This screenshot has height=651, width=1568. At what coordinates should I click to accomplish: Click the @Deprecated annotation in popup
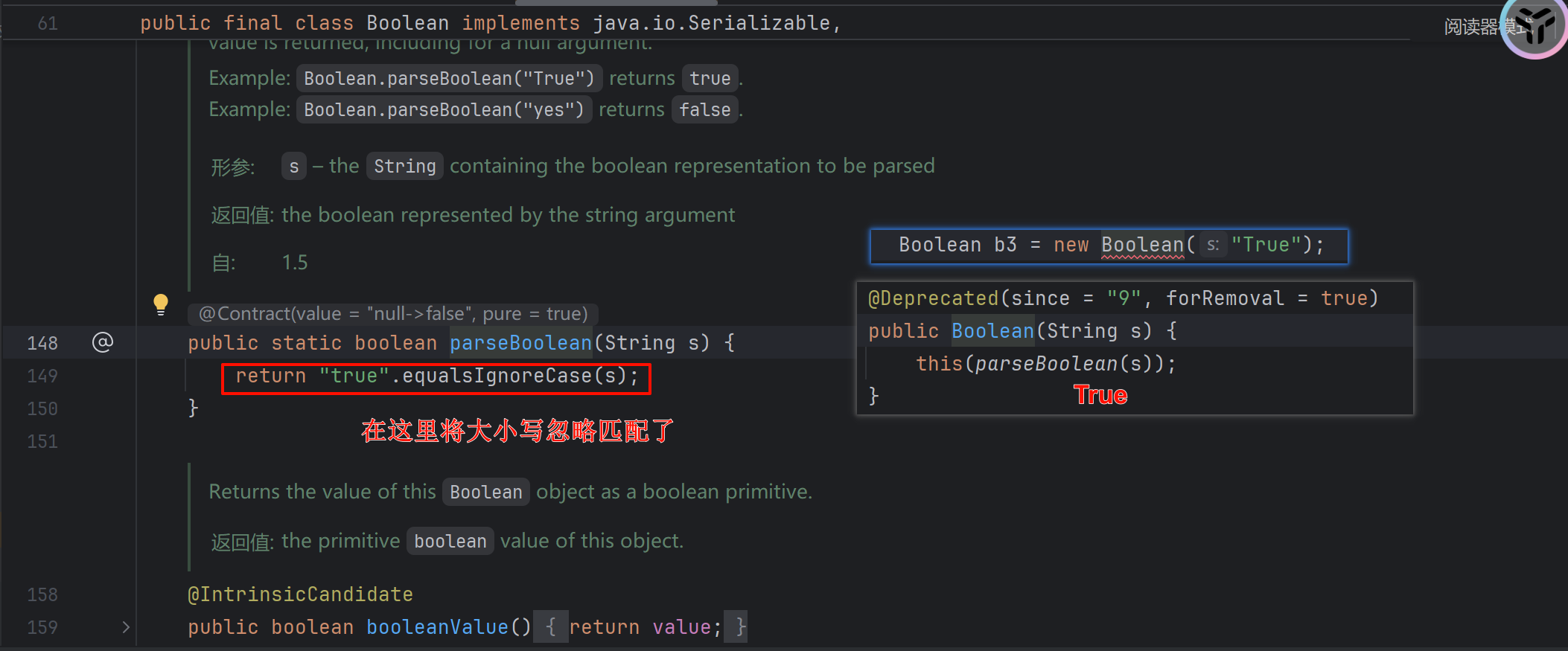coord(933,298)
